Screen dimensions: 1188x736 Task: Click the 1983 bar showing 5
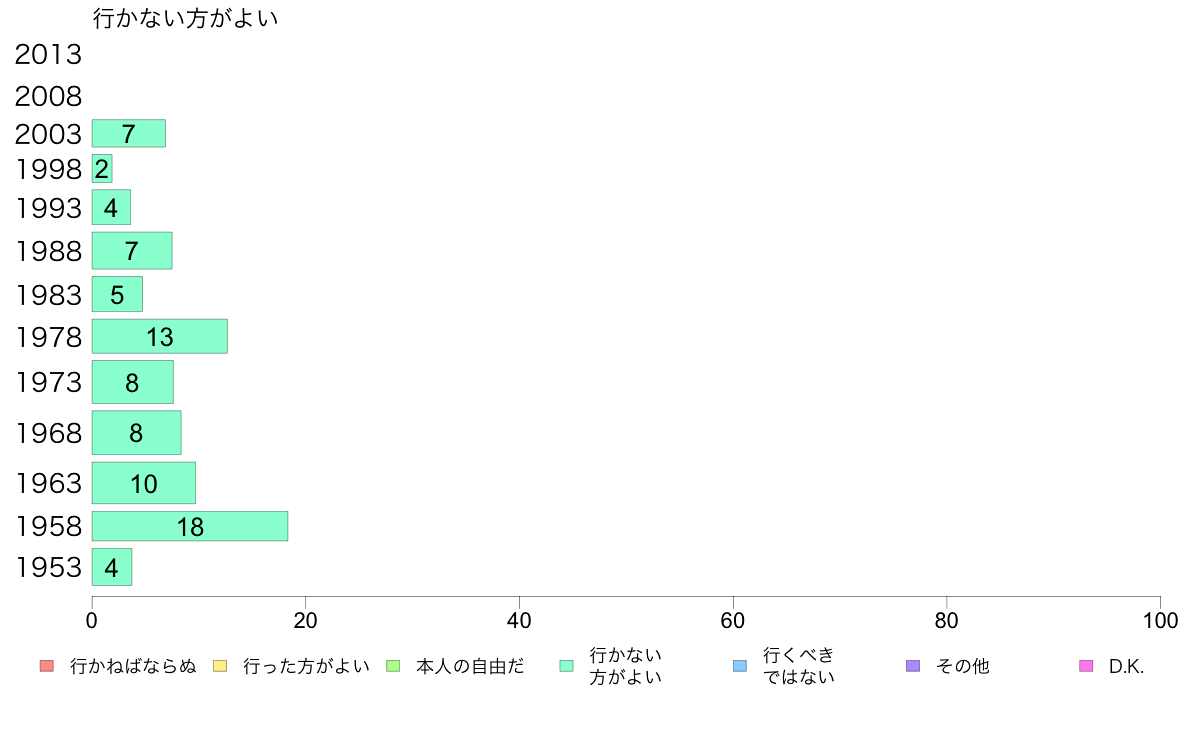point(117,294)
